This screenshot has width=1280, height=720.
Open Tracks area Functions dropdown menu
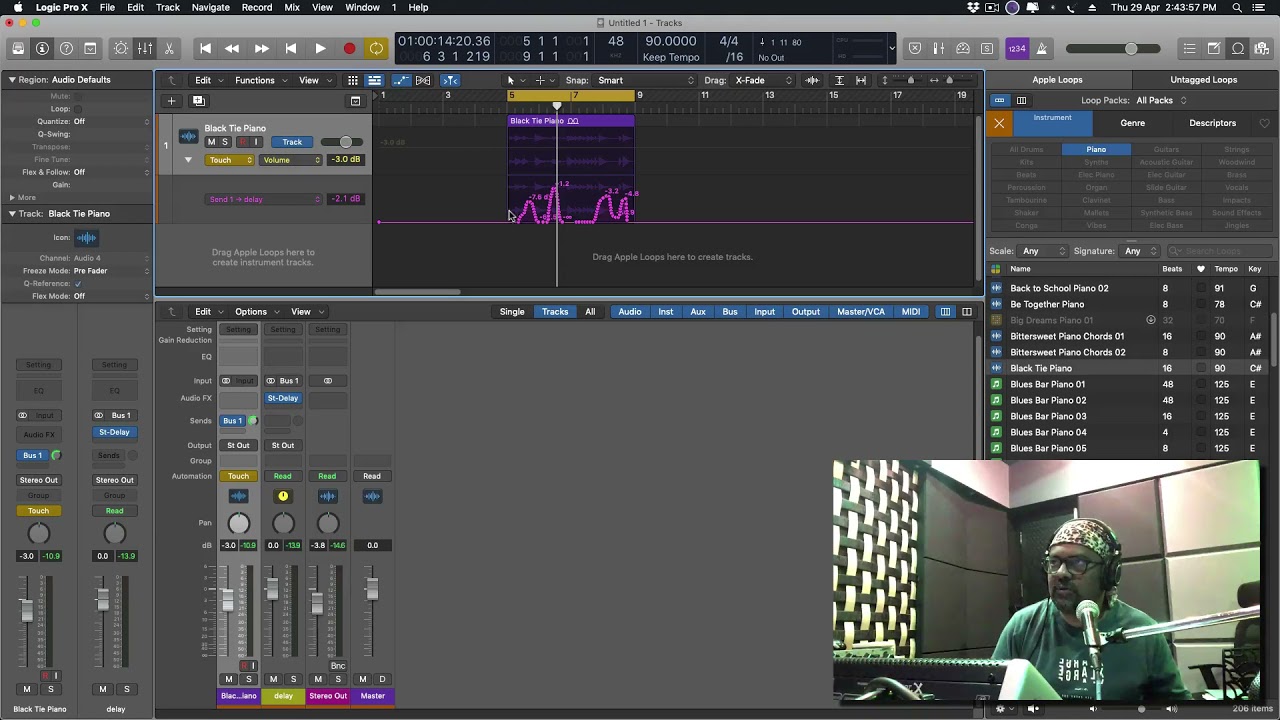pos(259,80)
